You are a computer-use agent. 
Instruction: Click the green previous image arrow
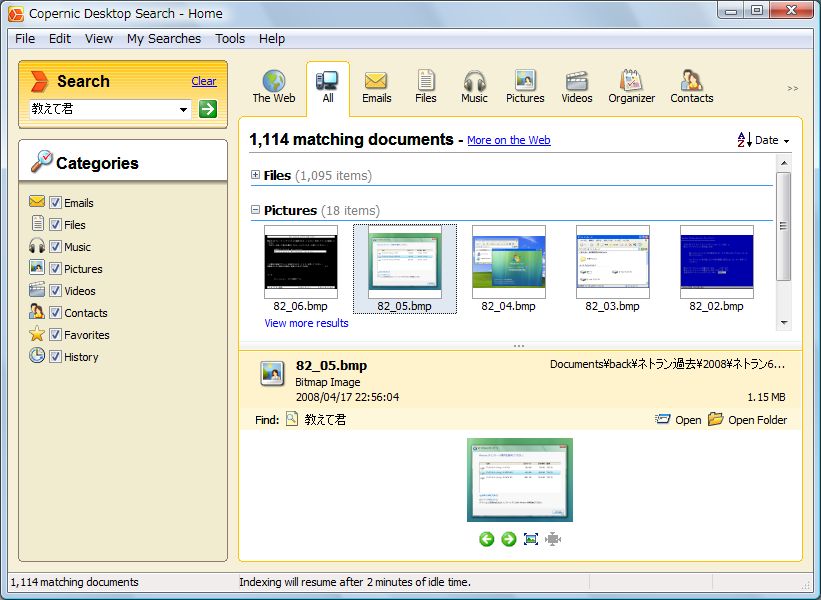486,539
